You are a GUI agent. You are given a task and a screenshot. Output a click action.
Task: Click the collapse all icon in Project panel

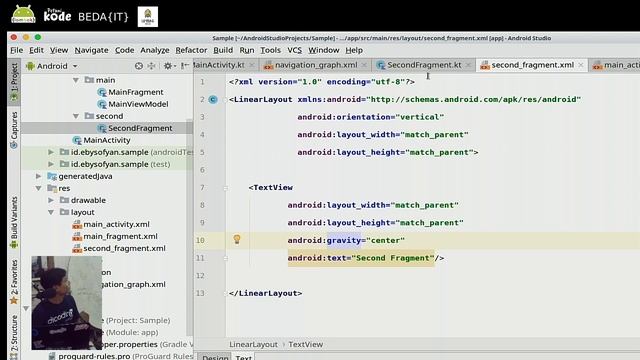tap(151, 66)
